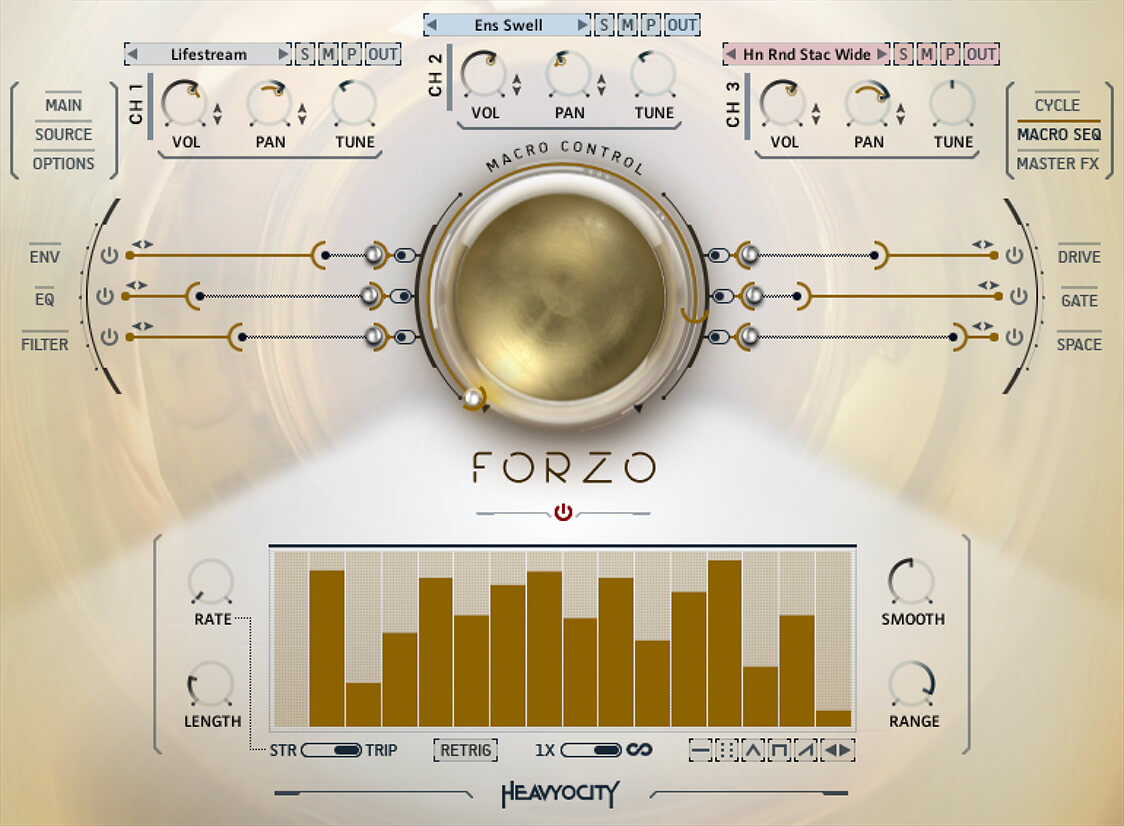Open the SOURCE page
The image size is (1124, 826).
tap(63, 135)
